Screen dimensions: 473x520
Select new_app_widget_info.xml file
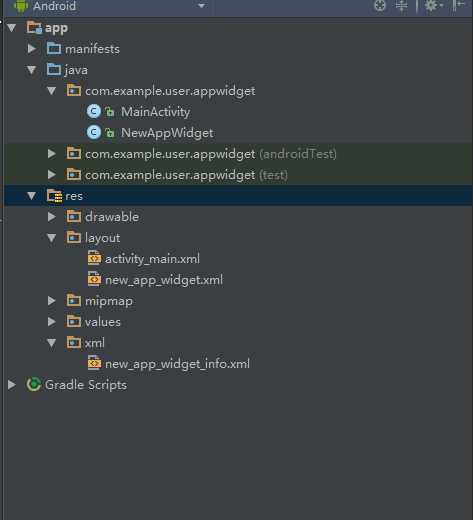(x=177, y=364)
